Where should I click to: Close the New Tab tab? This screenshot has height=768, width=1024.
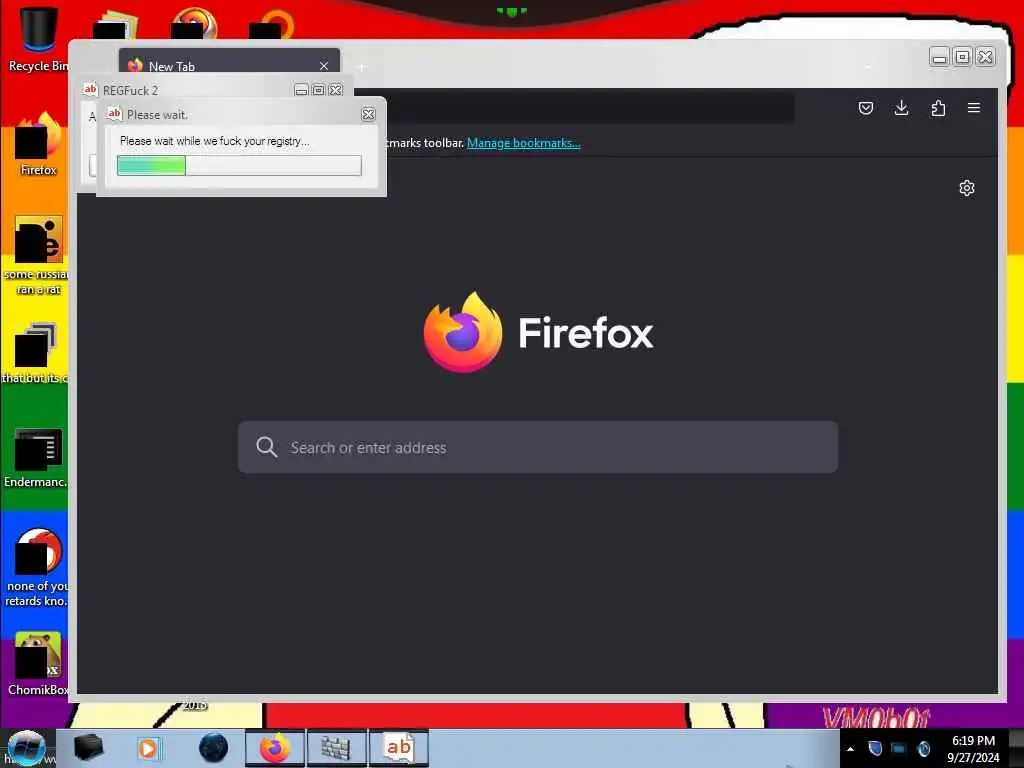pyautogui.click(x=324, y=66)
